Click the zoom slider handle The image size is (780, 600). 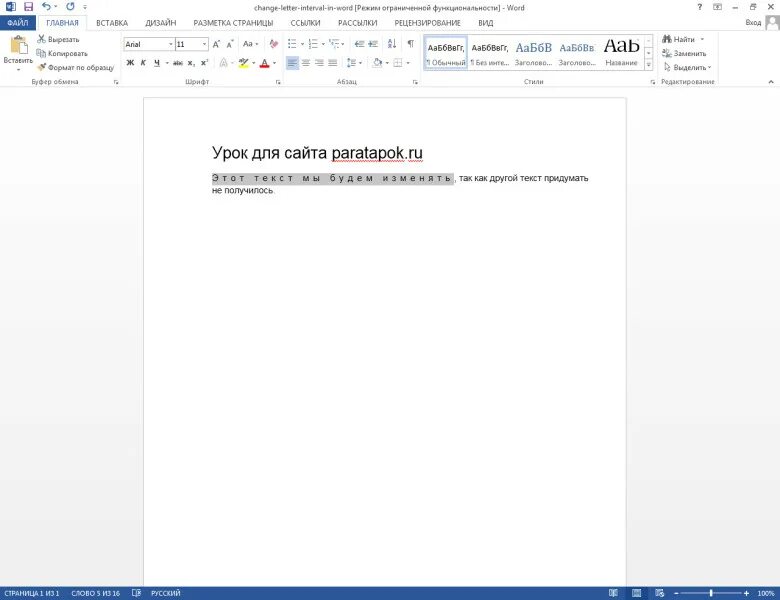coord(711,593)
